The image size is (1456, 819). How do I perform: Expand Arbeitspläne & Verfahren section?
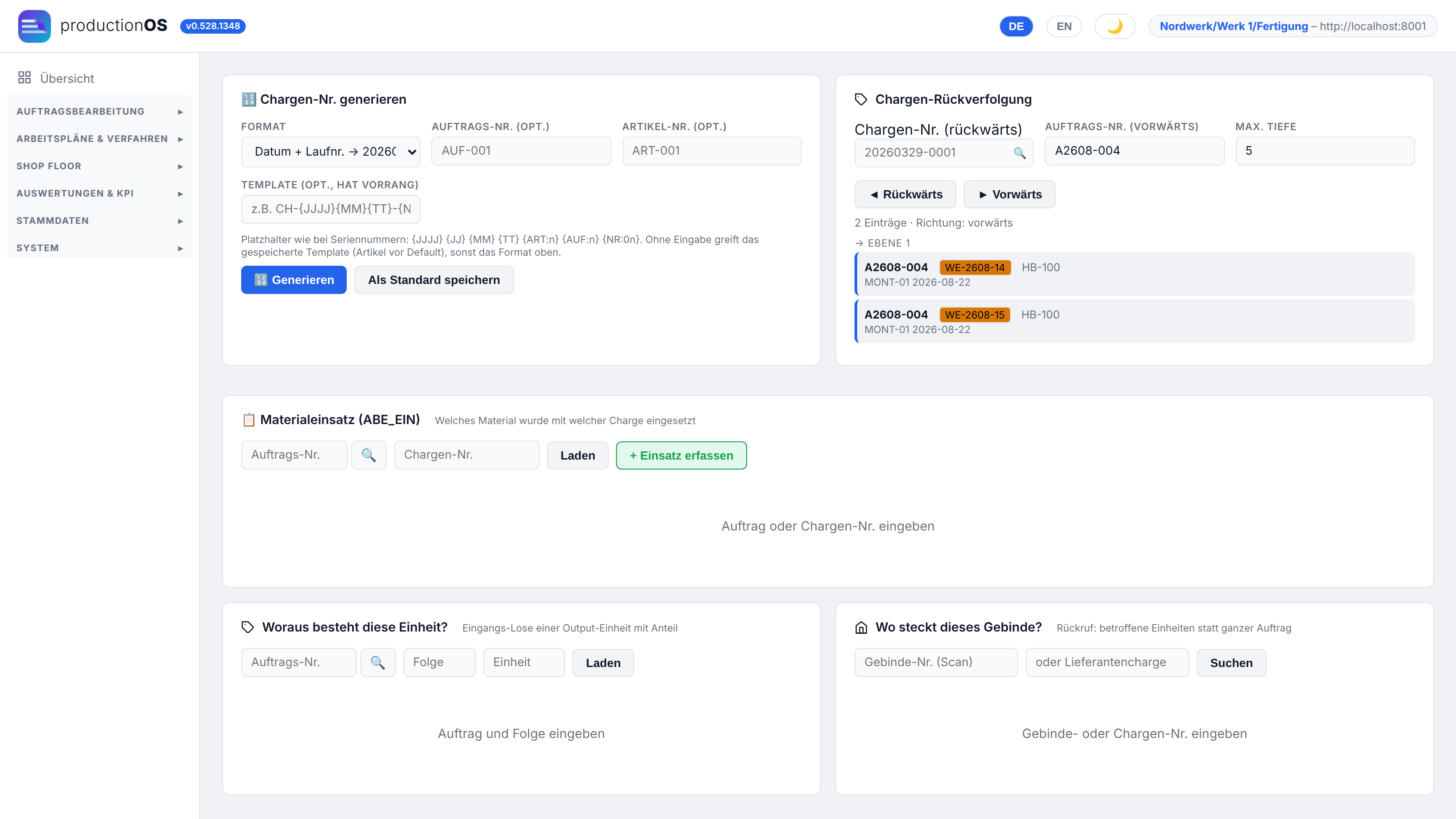click(100, 138)
